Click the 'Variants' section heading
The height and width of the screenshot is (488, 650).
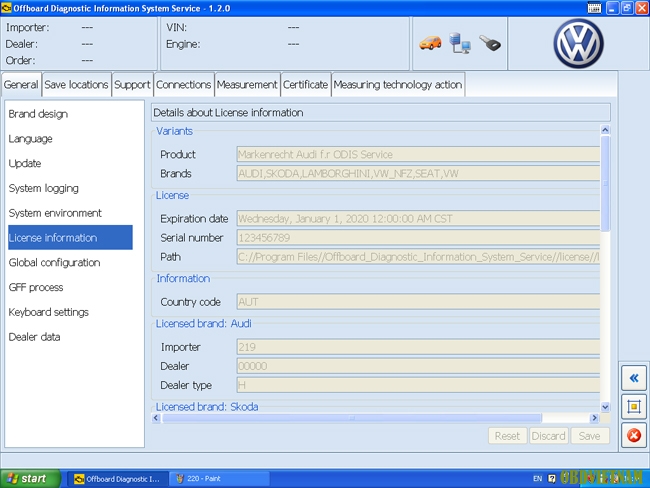click(175, 131)
